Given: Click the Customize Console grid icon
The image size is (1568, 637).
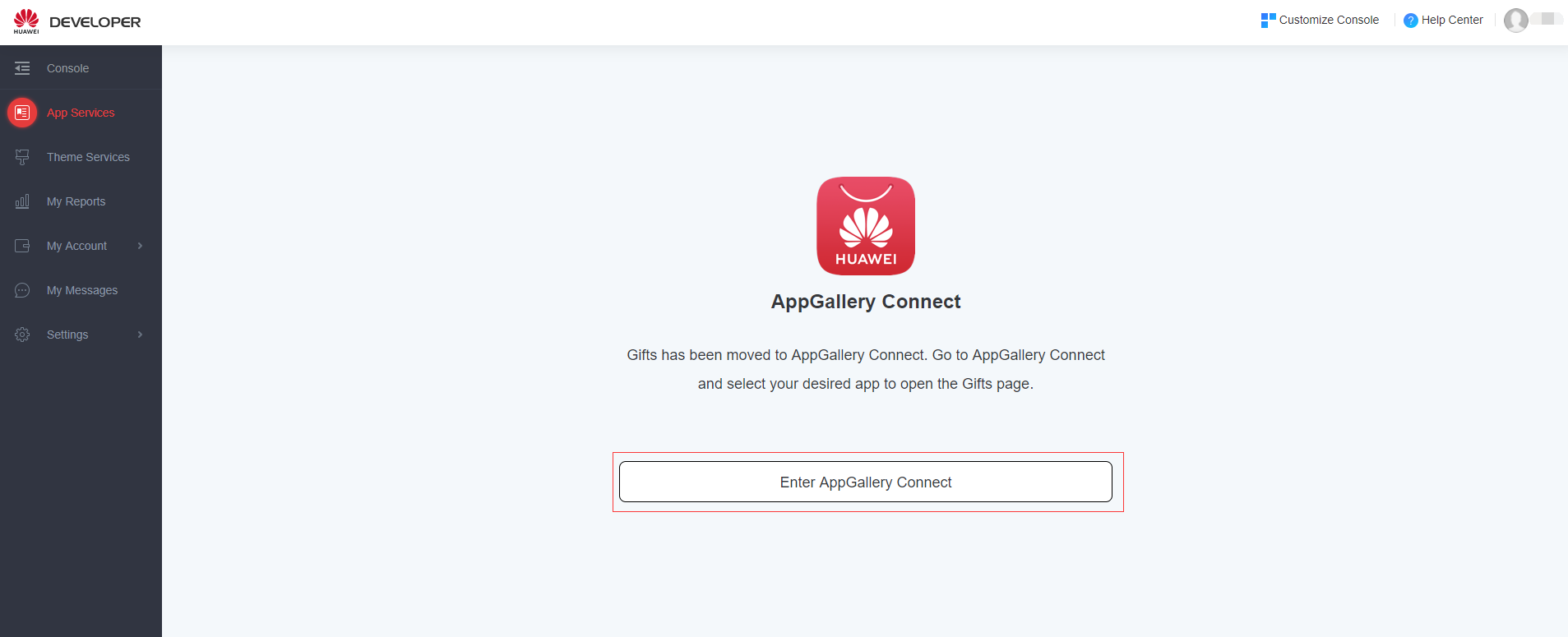Looking at the screenshot, I should tap(1268, 20).
